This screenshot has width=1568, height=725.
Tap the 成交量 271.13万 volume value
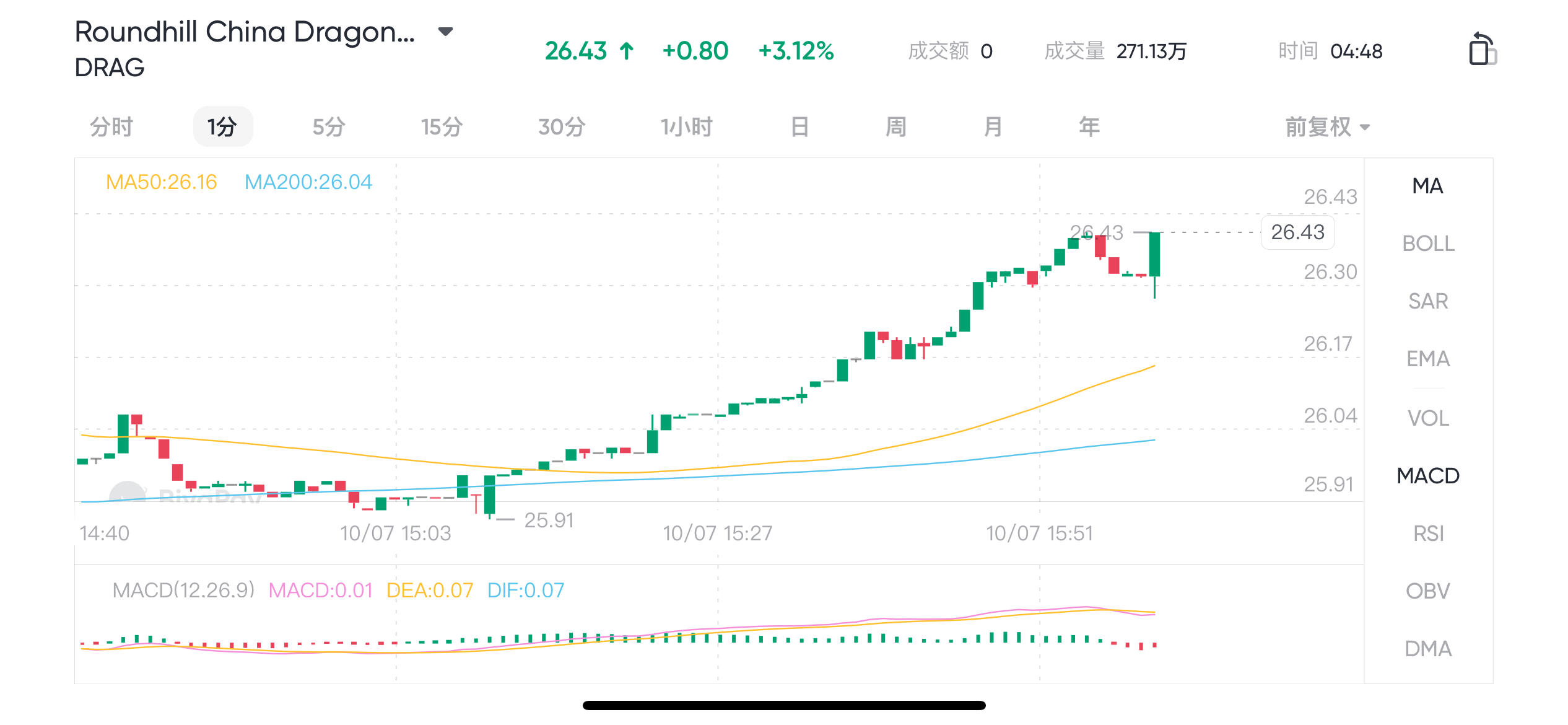coord(1115,51)
